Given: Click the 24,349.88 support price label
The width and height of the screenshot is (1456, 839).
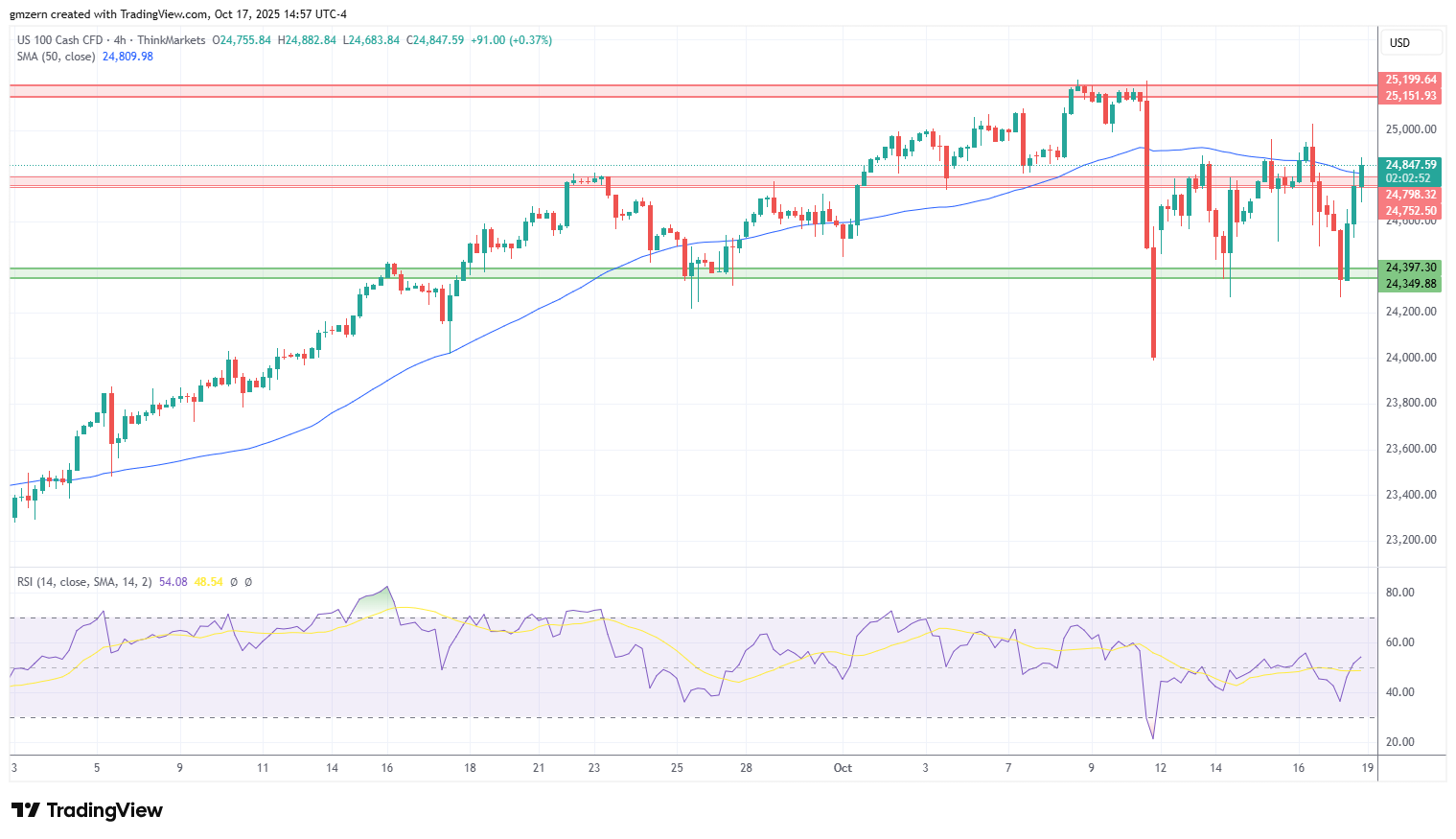Looking at the screenshot, I should (x=1411, y=284).
